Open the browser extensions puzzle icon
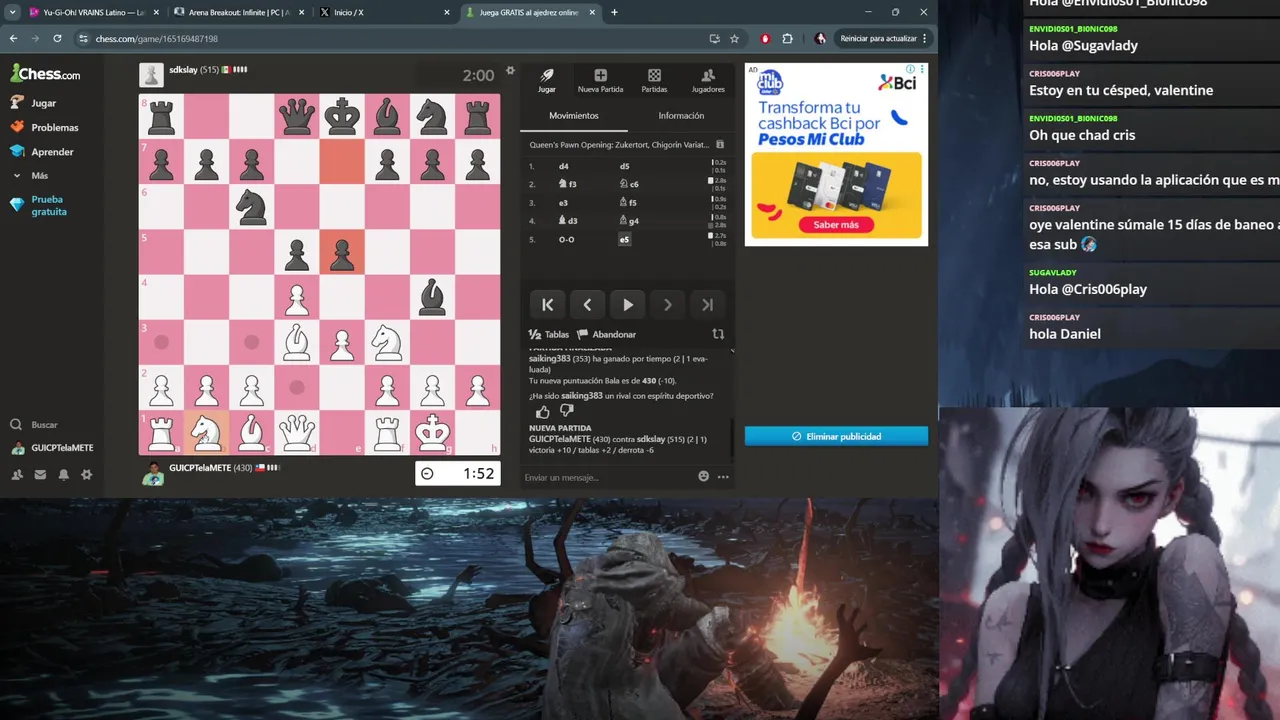 tap(787, 38)
